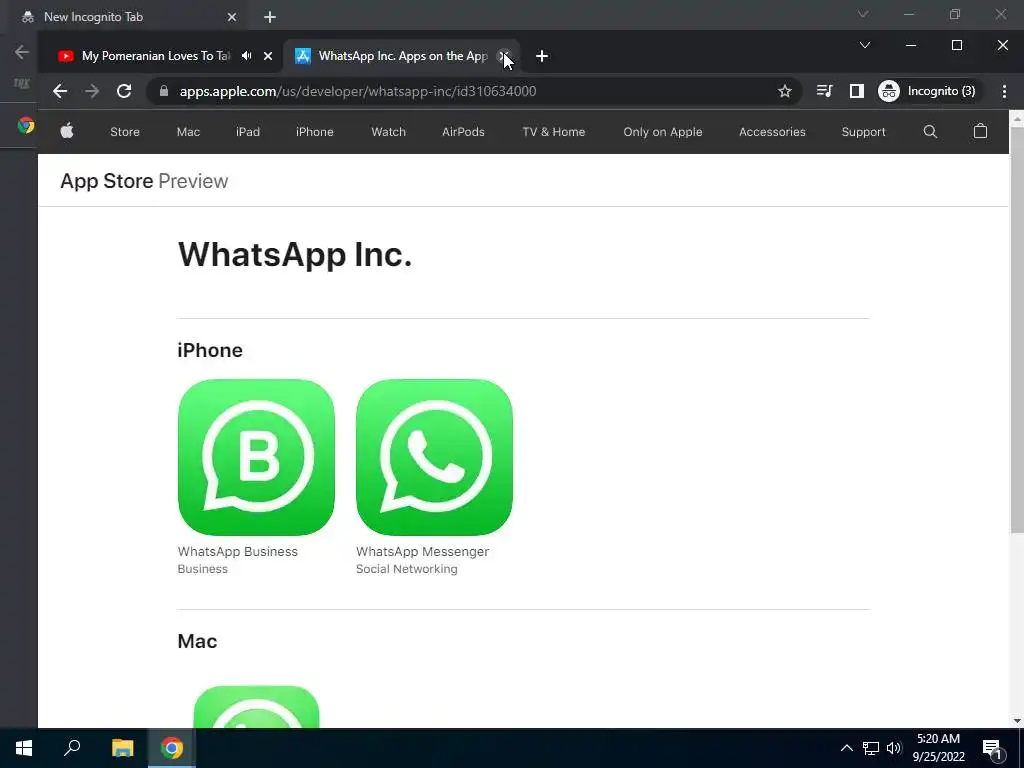Click the Chrome icon in background window sidebar
Viewport: 1024px width, 768px height.
point(26,125)
